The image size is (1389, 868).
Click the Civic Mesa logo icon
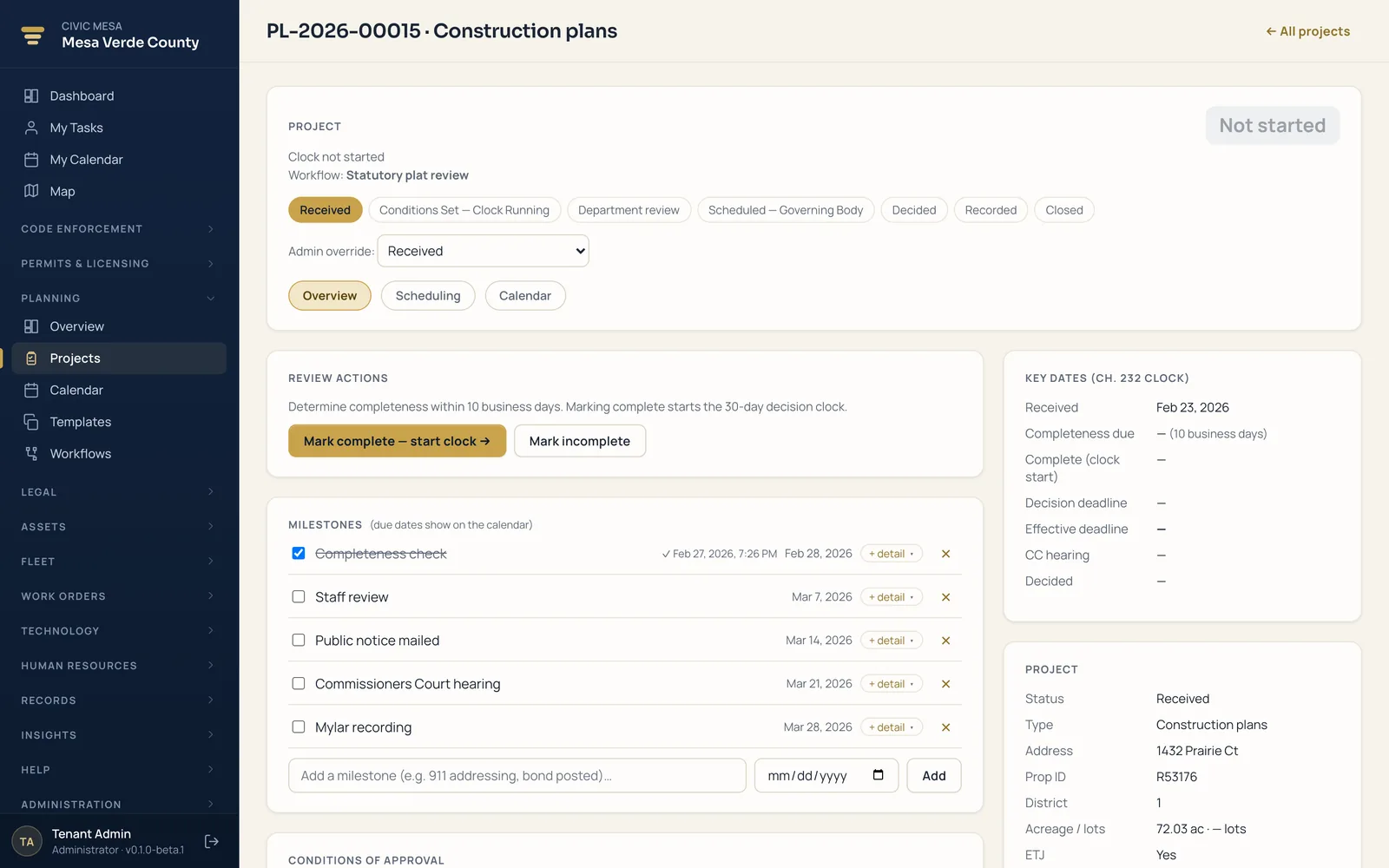(32, 35)
